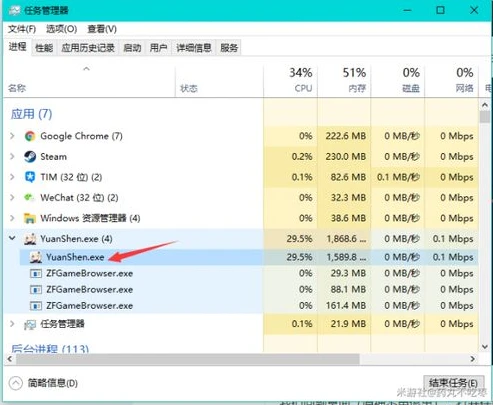The height and width of the screenshot is (405, 493).
Task: Click the TIM app icon
Action: coord(30,177)
